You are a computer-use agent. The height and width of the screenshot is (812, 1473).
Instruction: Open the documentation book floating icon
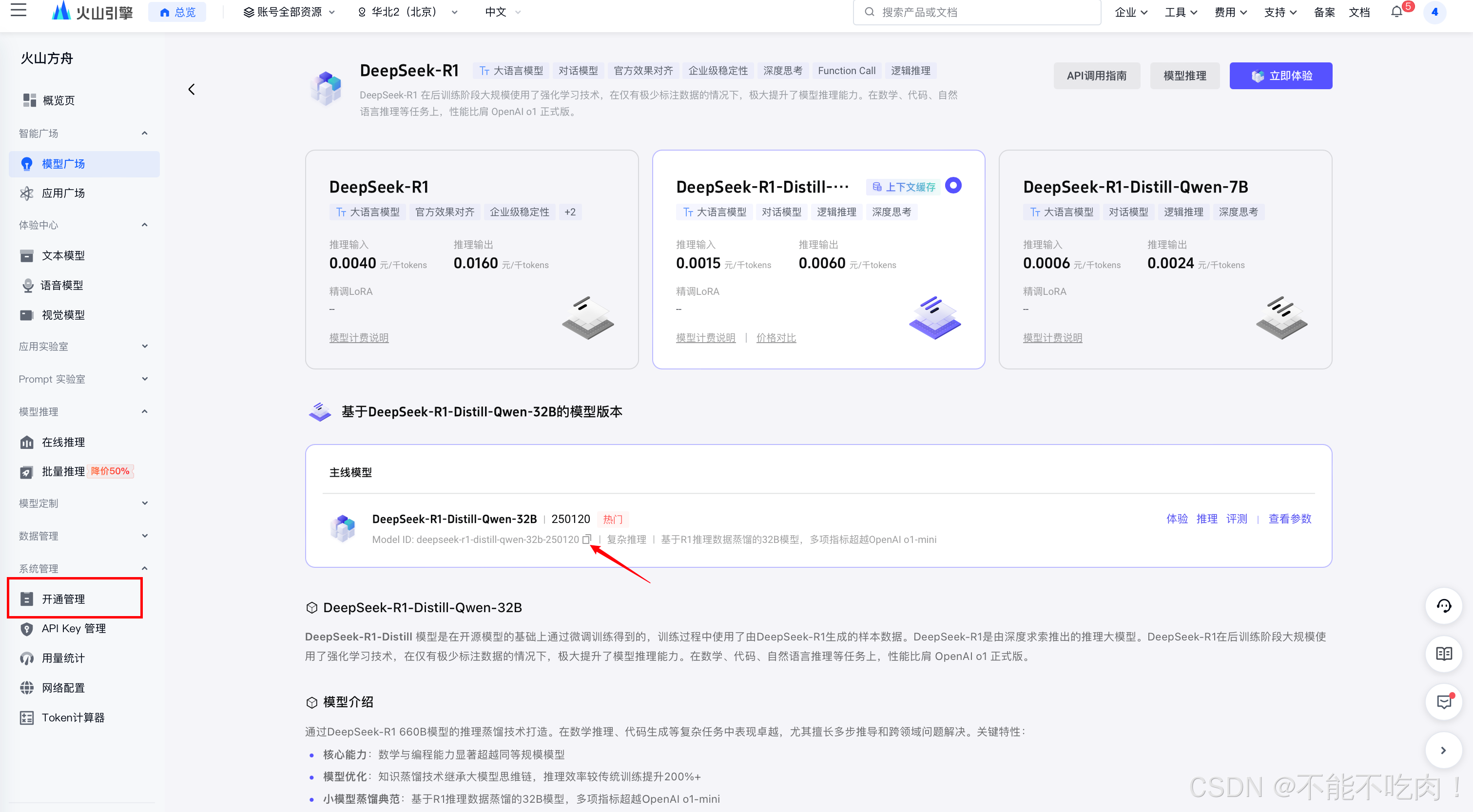tap(1443, 654)
